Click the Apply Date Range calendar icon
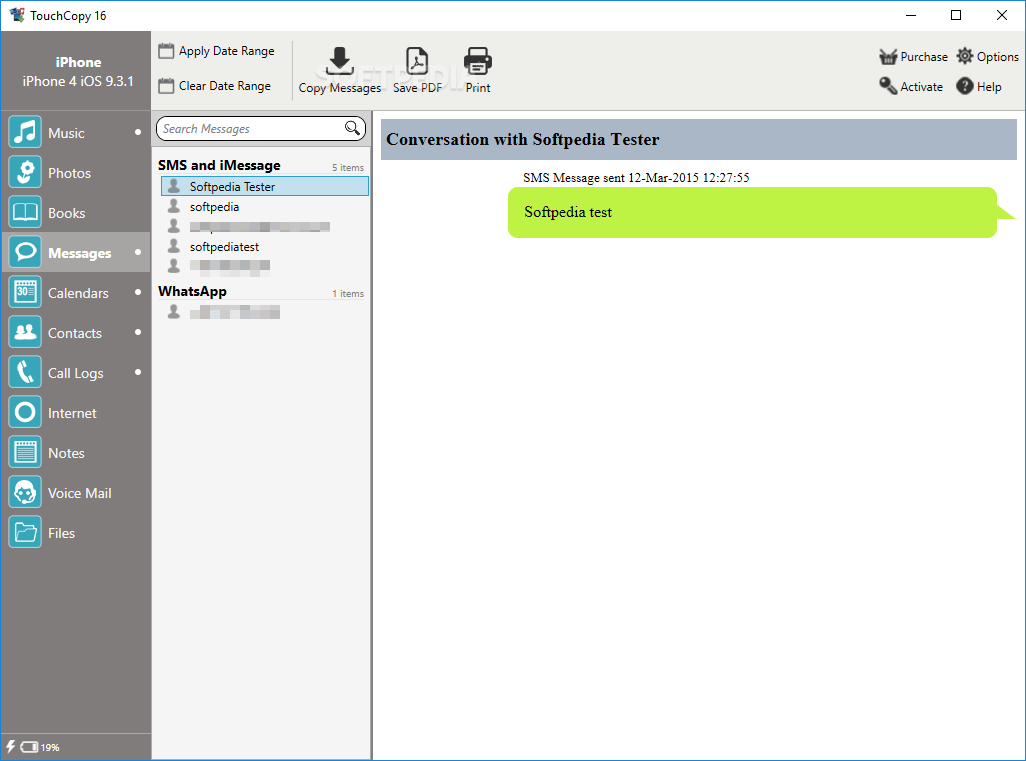 (166, 50)
